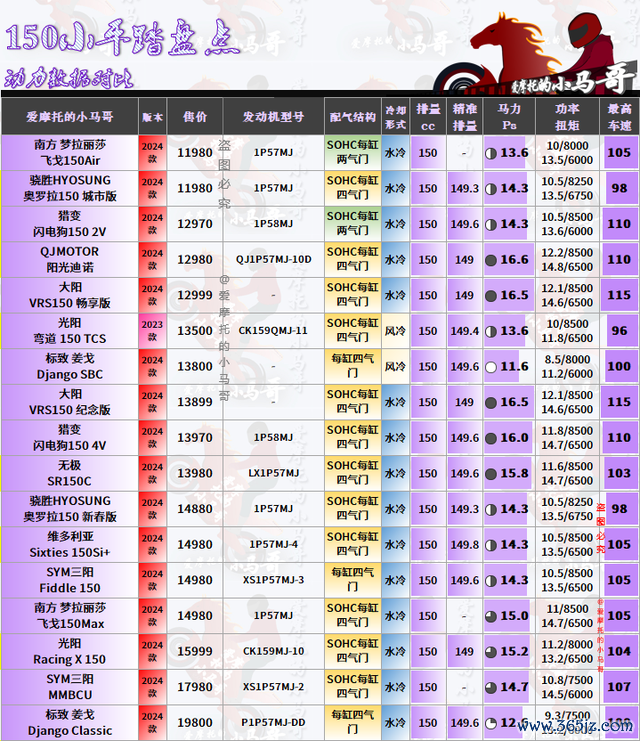Click the price 17980
This screenshot has width=640, height=741.
point(195,687)
